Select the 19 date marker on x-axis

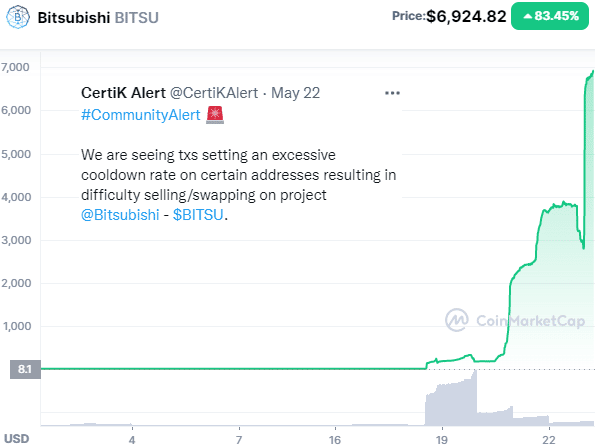442,440
